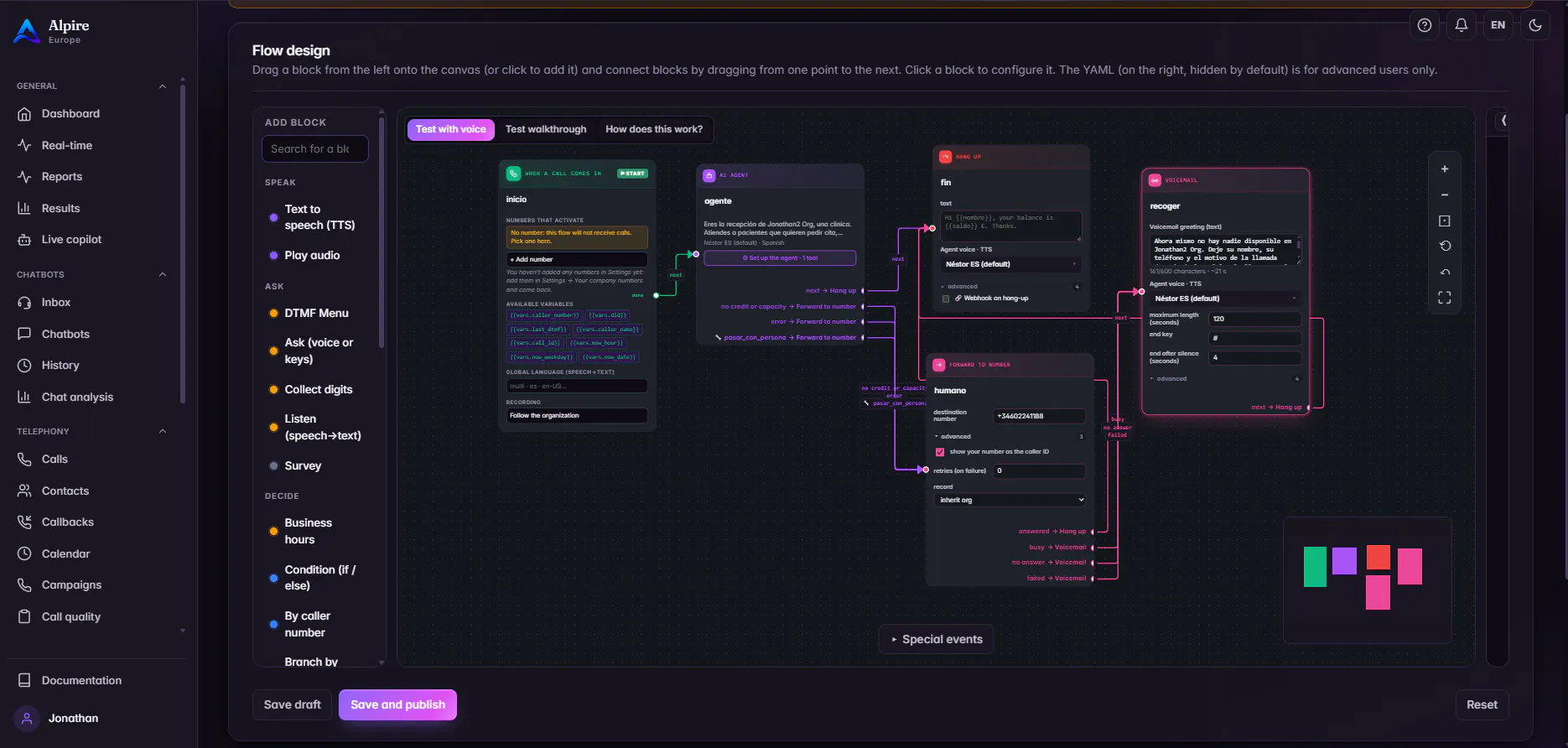Screen dimensions: 1568x748
Task: Switch language via EN button
Action: [1498, 25]
